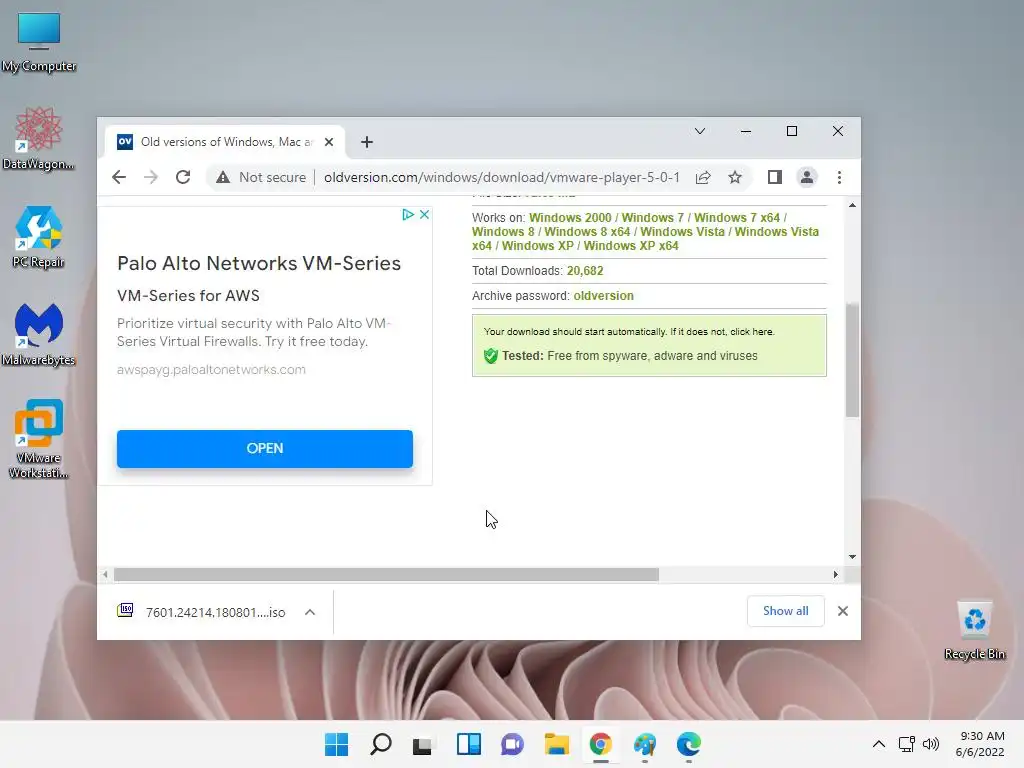1024x768 pixels.
Task: Open Task View on taskbar
Action: tap(423, 744)
